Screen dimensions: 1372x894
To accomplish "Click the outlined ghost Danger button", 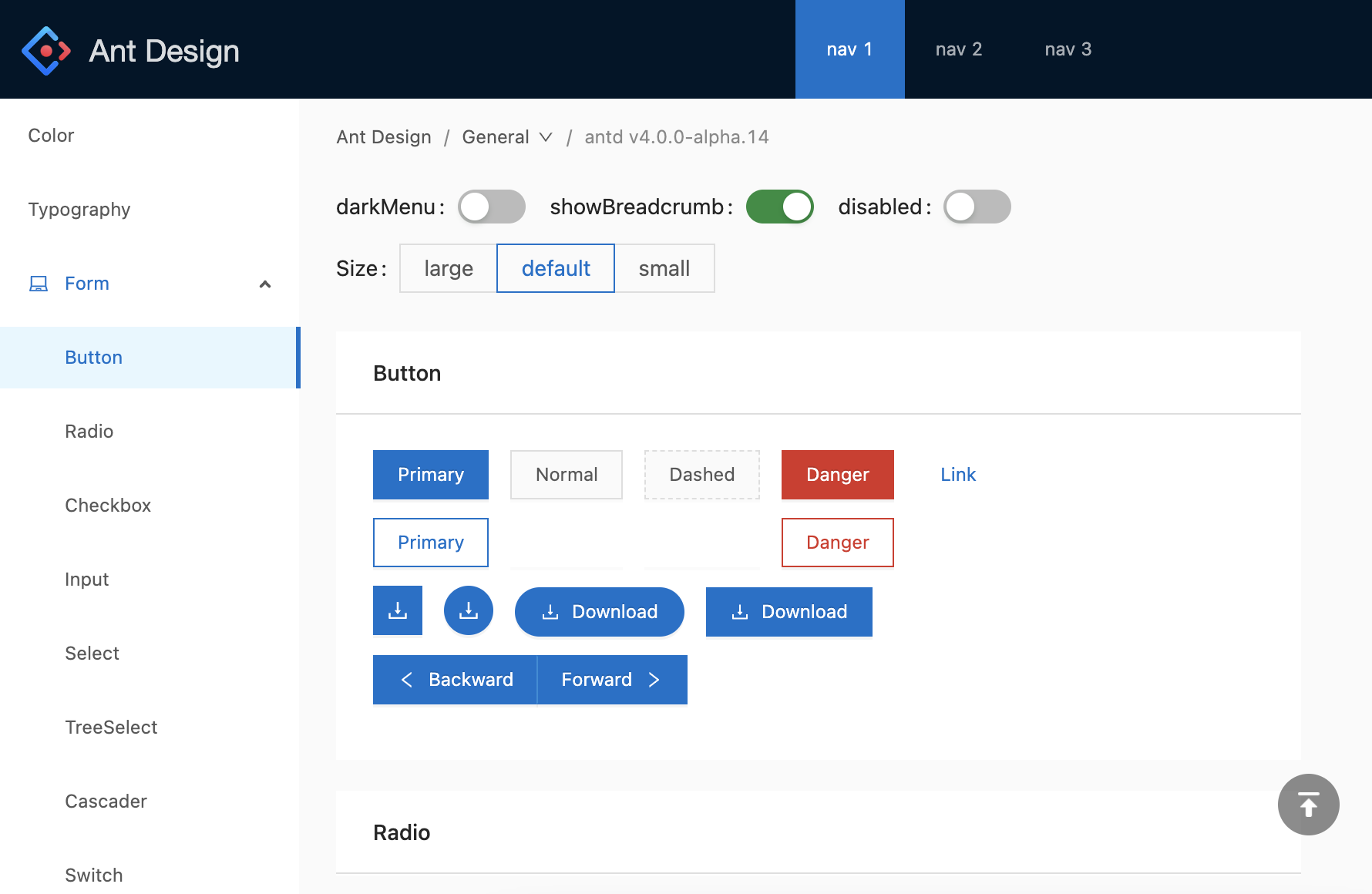I will 838,543.
